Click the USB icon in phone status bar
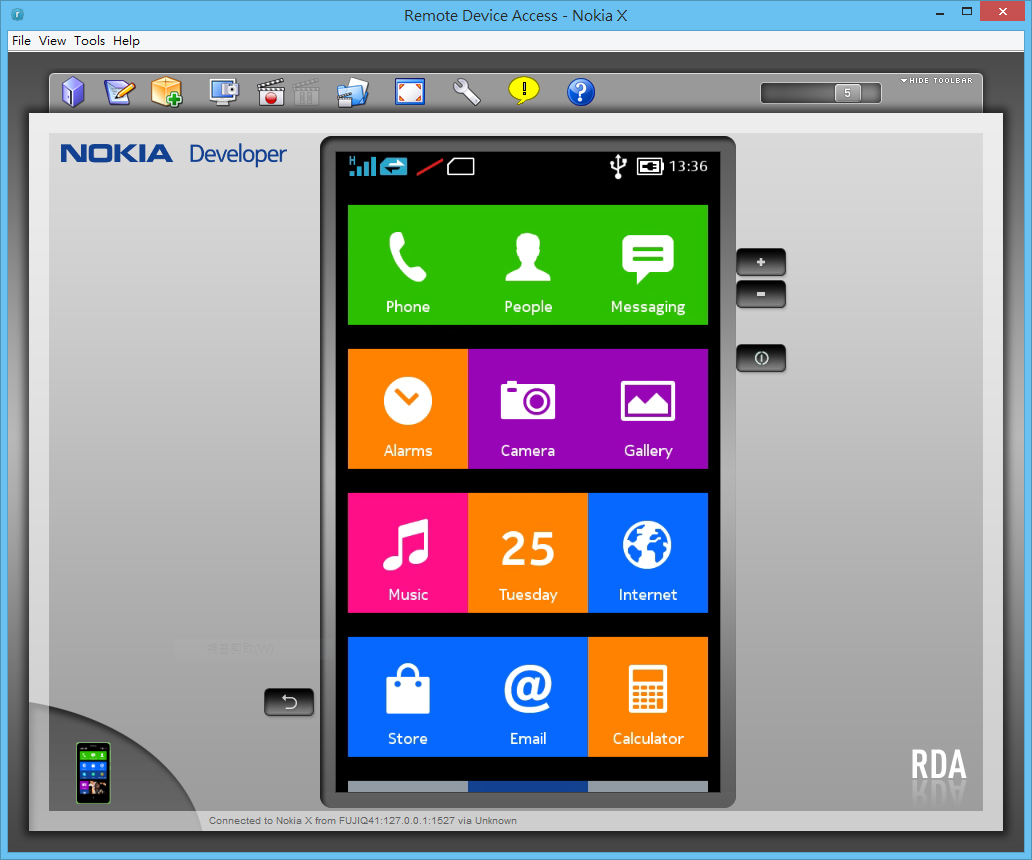 [x=617, y=166]
